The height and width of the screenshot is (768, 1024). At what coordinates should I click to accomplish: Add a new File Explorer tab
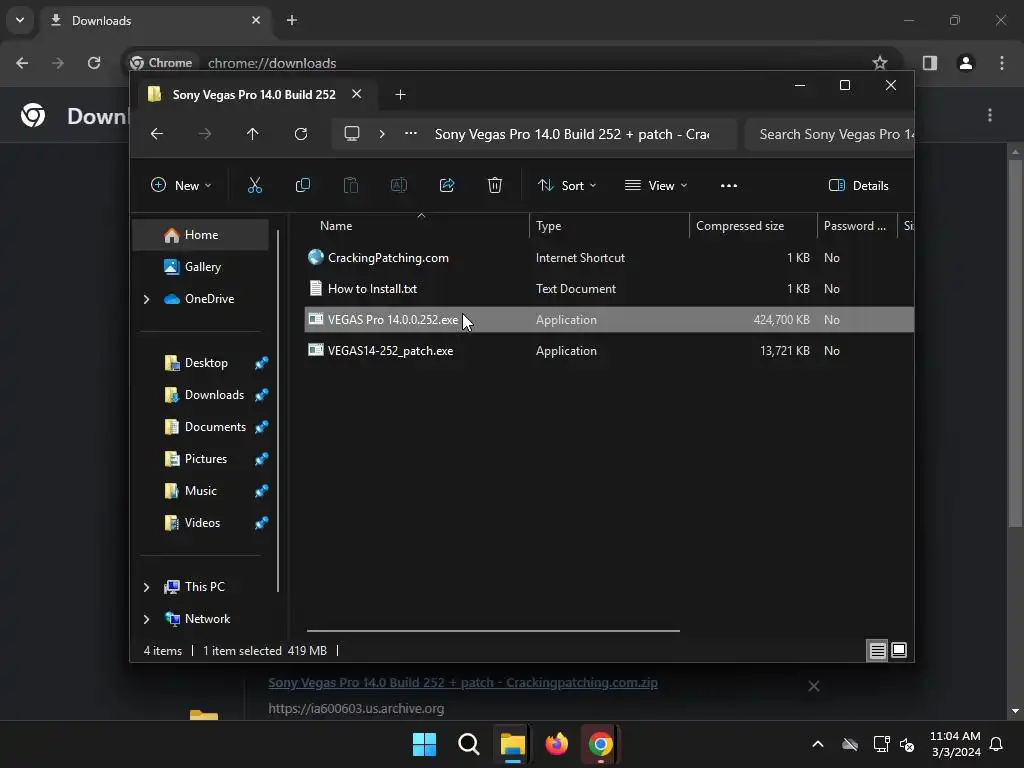[x=400, y=95]
